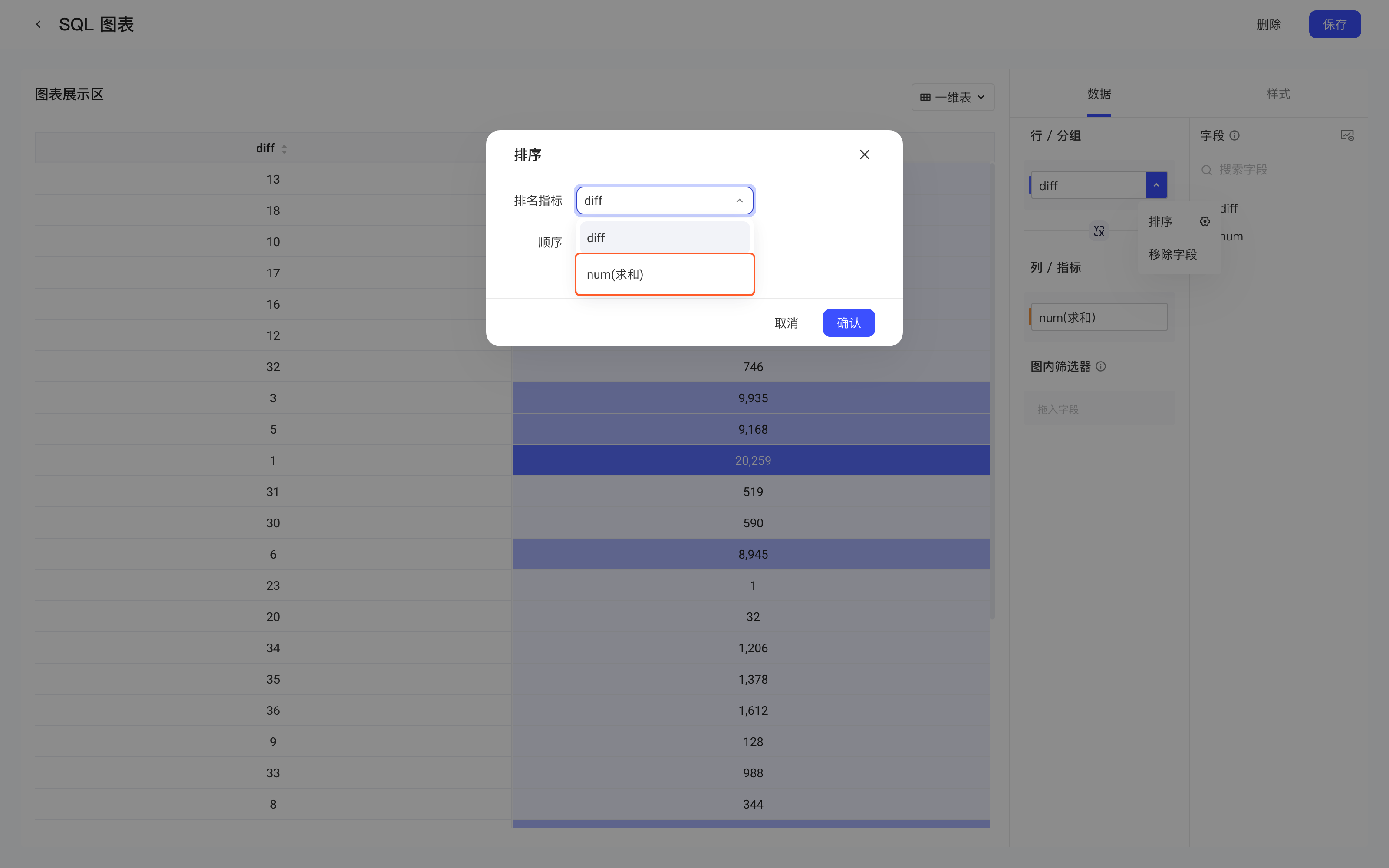The height and width of the screenshot is (868, 1389).
Task: Click the table cell showing 746
Action: pyautogui.click(x=751, y=367)
